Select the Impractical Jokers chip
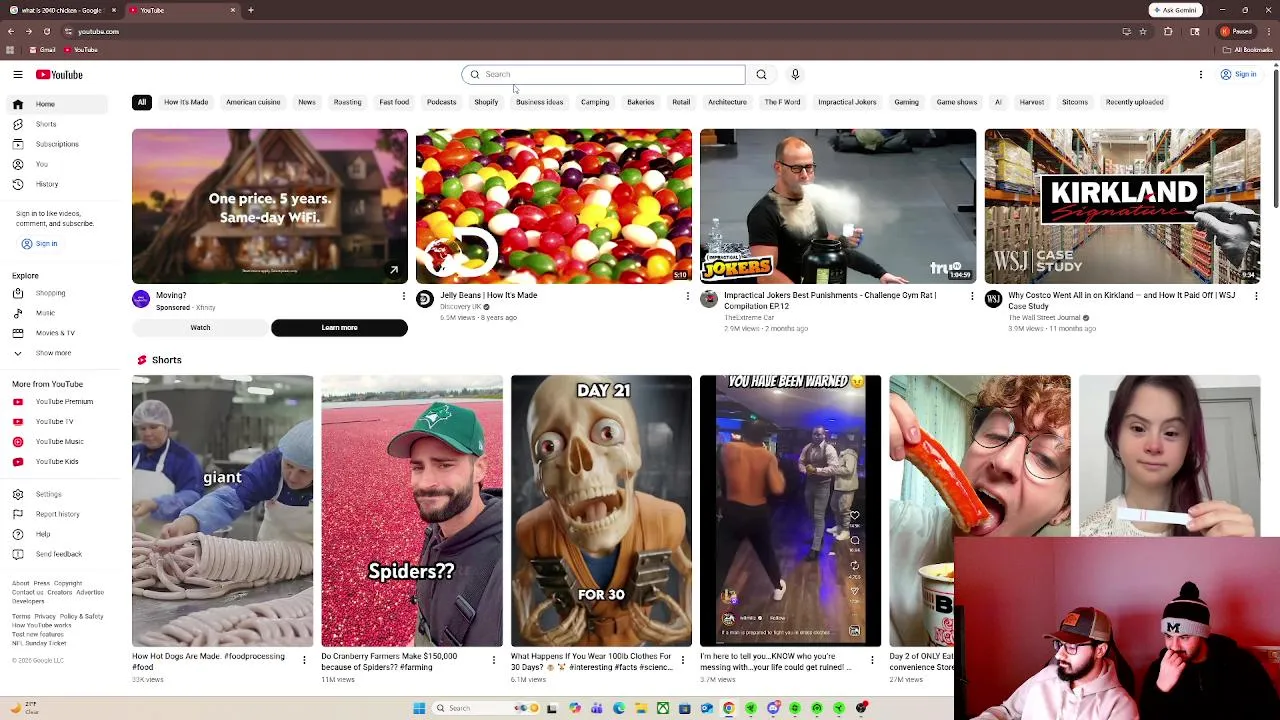 [847, 102]
